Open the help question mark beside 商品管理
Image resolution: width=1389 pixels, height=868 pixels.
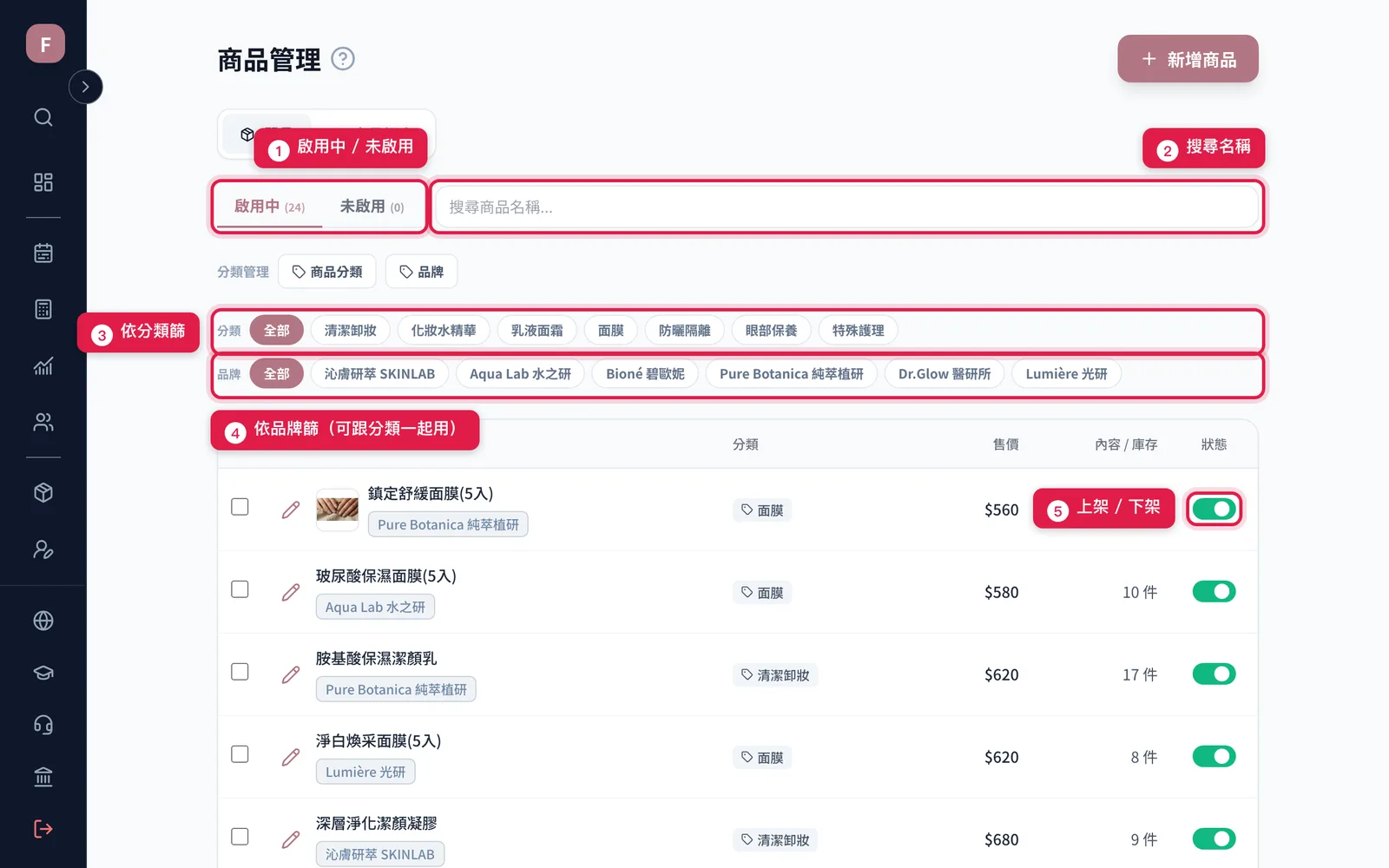tap(343, 59)
